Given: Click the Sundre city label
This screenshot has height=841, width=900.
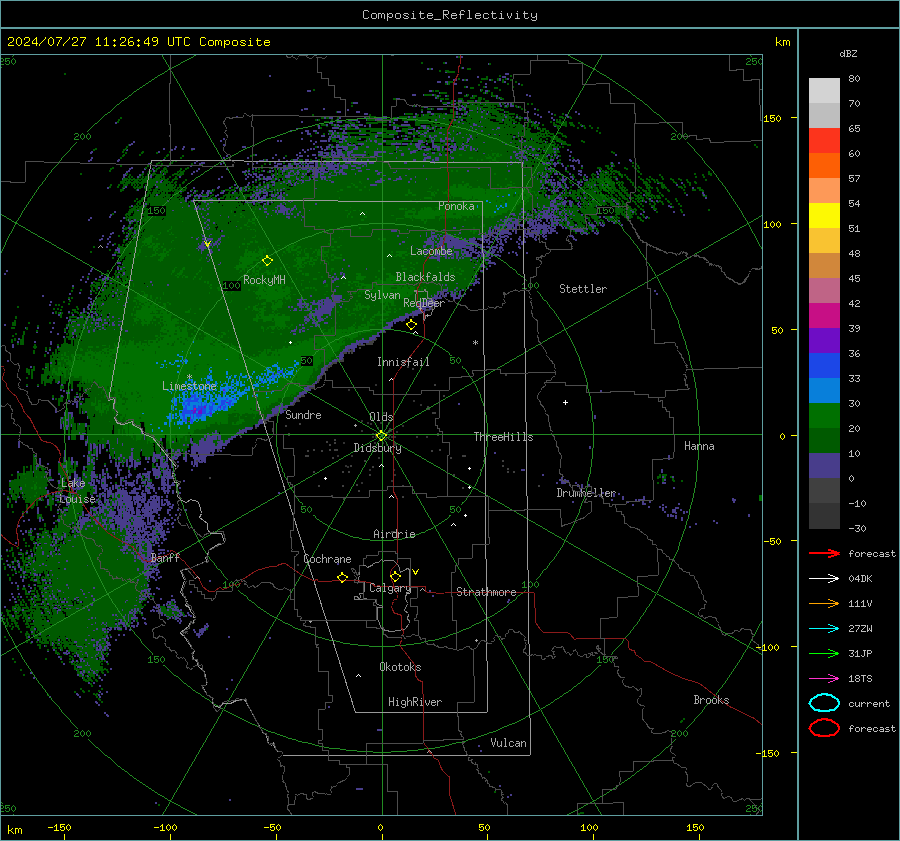Looking at the screenshot, I should click(303, 414).
